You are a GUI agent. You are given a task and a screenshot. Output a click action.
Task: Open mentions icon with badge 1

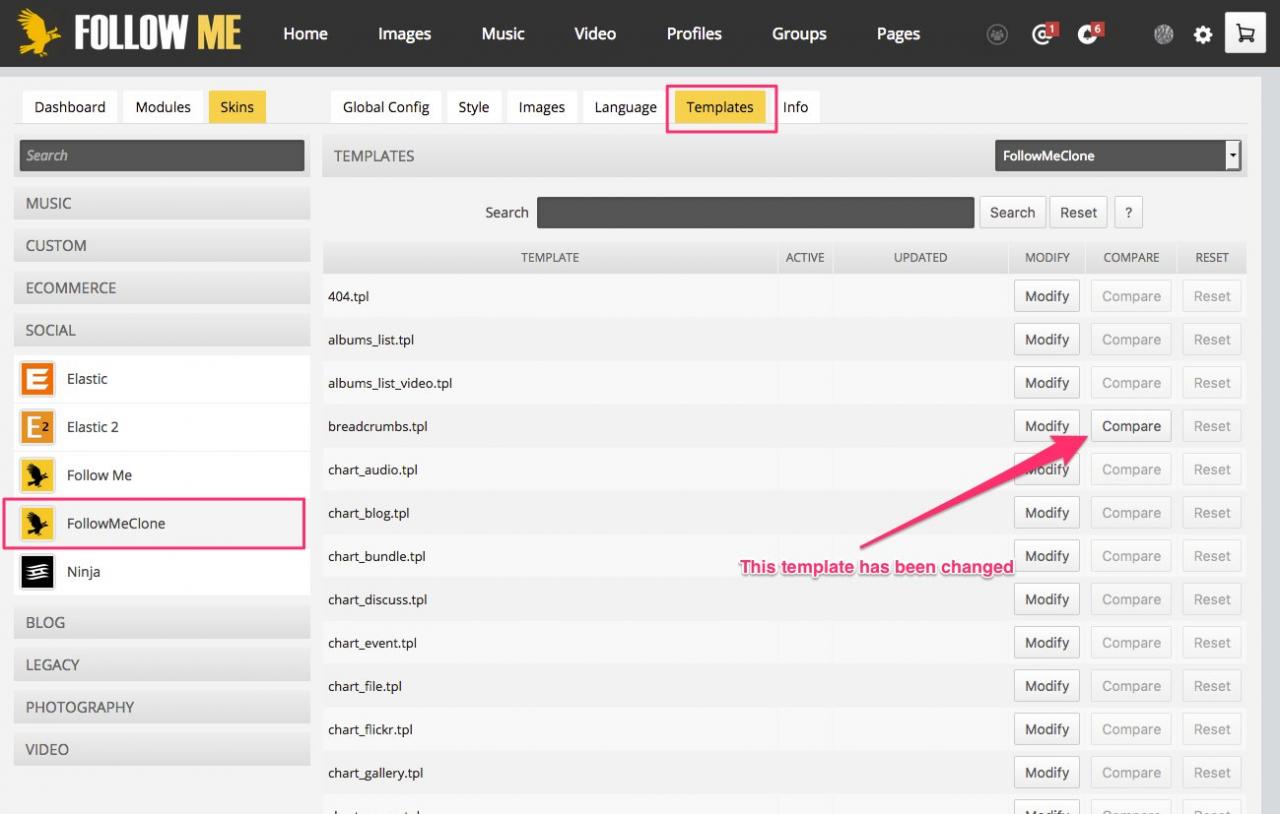click(x=1043, y=35)
